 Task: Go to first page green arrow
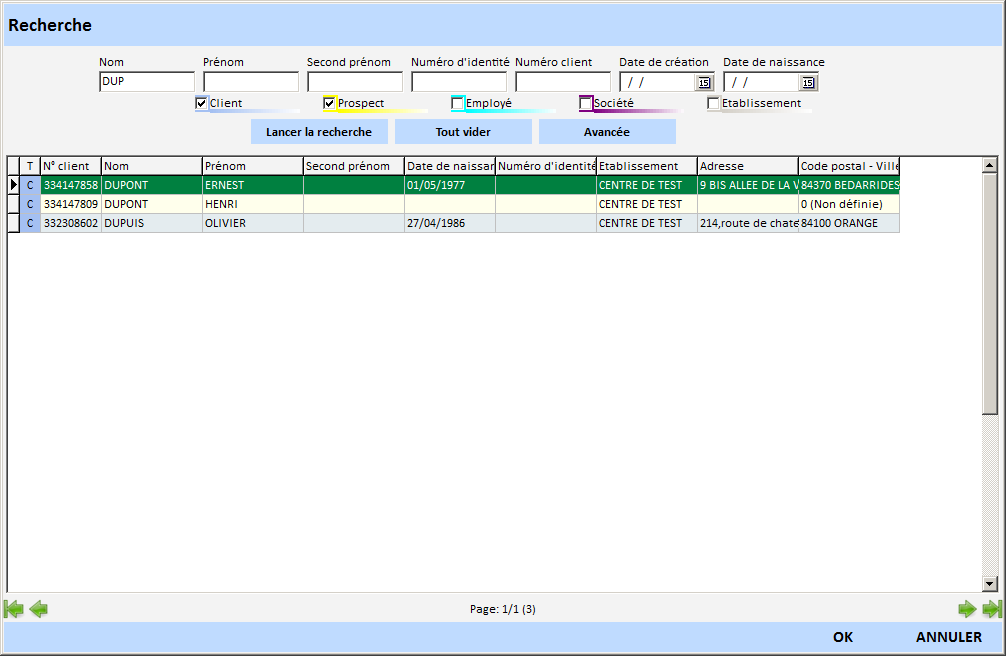[x=13, y=609]
